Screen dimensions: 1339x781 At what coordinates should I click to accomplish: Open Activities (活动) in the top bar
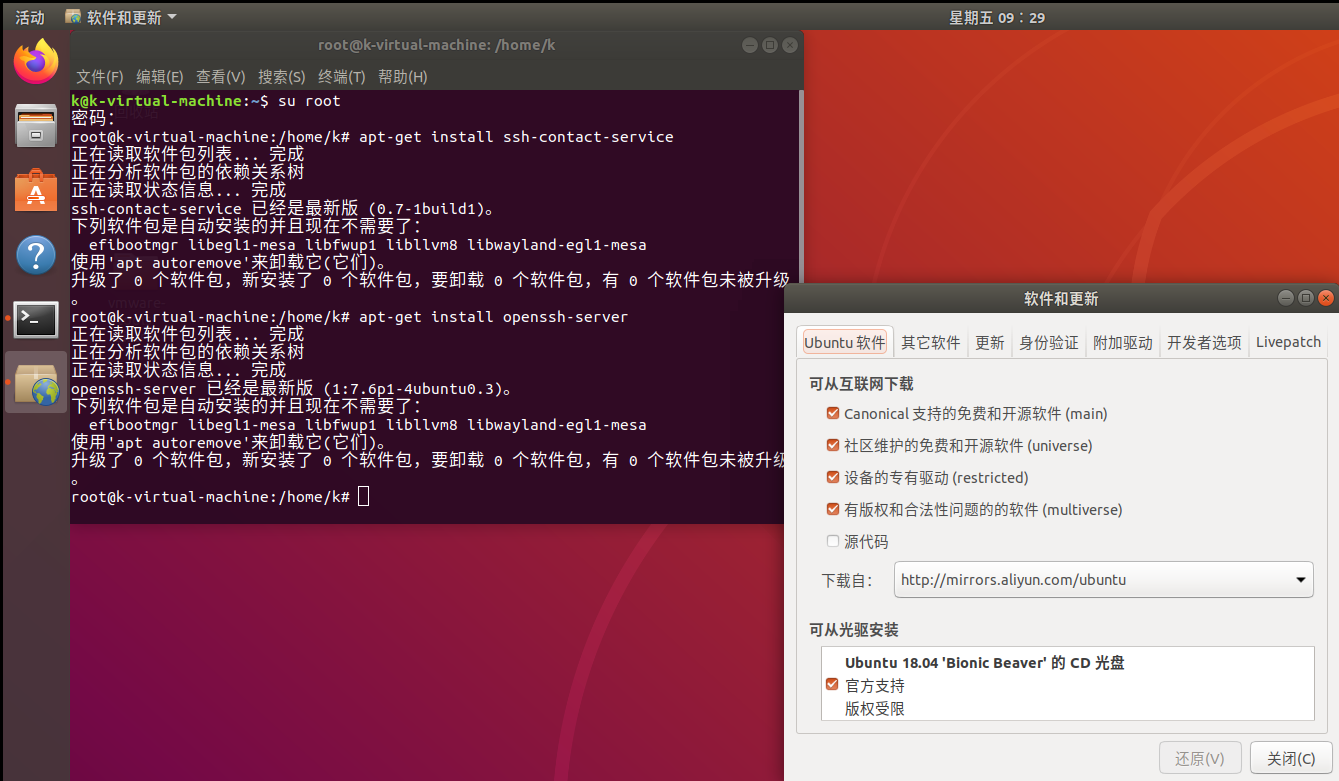pos(28,16)
